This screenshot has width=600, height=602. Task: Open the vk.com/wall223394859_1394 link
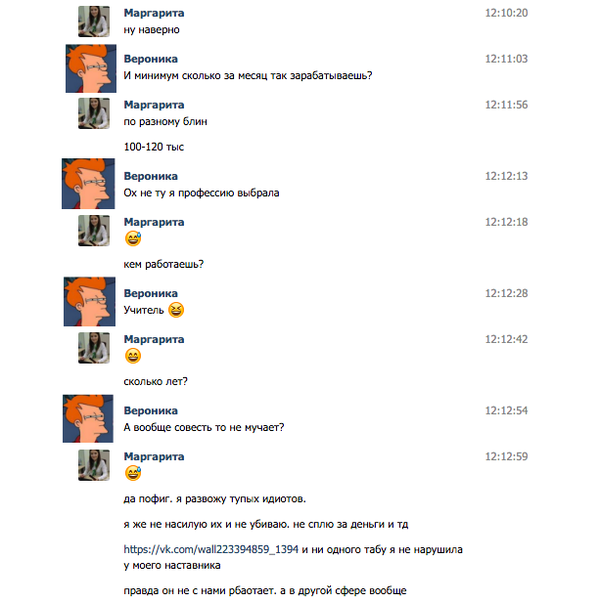click(210, 549)
